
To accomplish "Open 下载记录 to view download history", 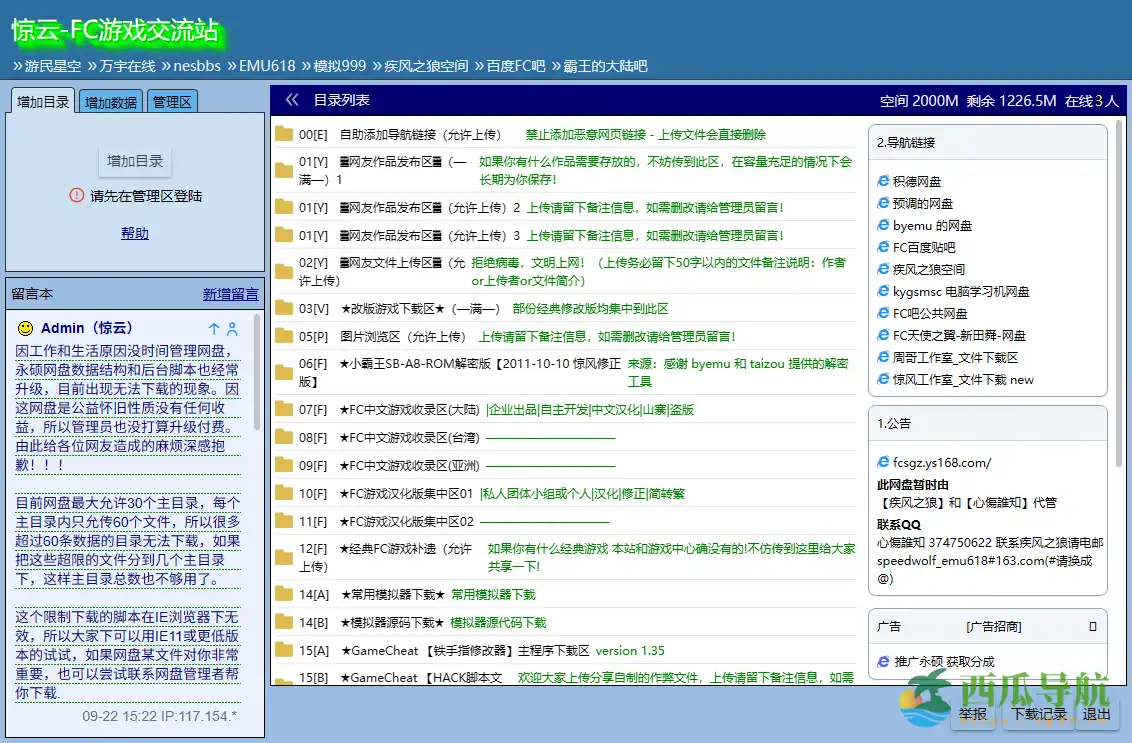I will 1040,715.
